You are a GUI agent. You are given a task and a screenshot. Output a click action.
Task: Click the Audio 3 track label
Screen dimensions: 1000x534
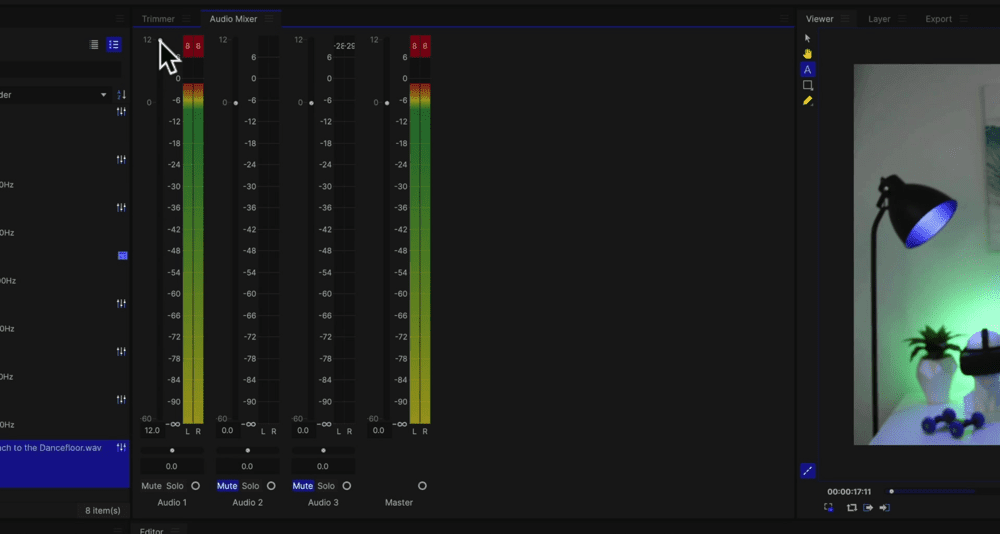323,503
